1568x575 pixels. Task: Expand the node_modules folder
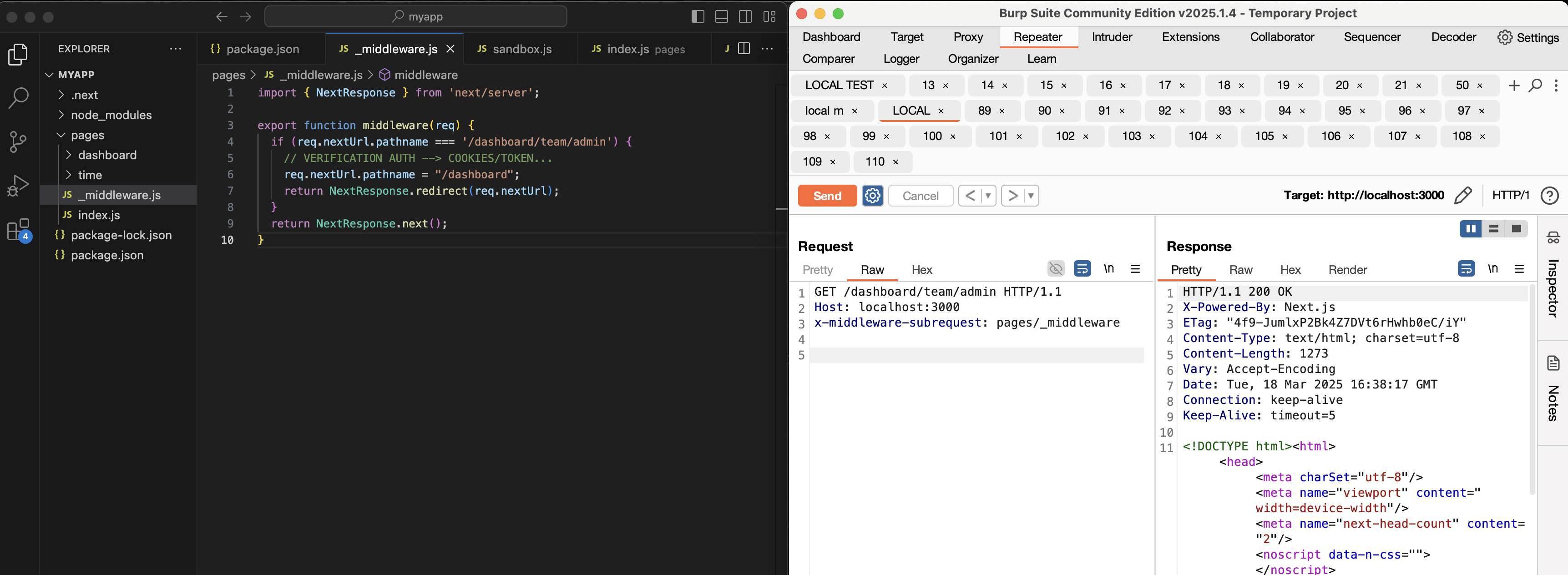point(118,115)
